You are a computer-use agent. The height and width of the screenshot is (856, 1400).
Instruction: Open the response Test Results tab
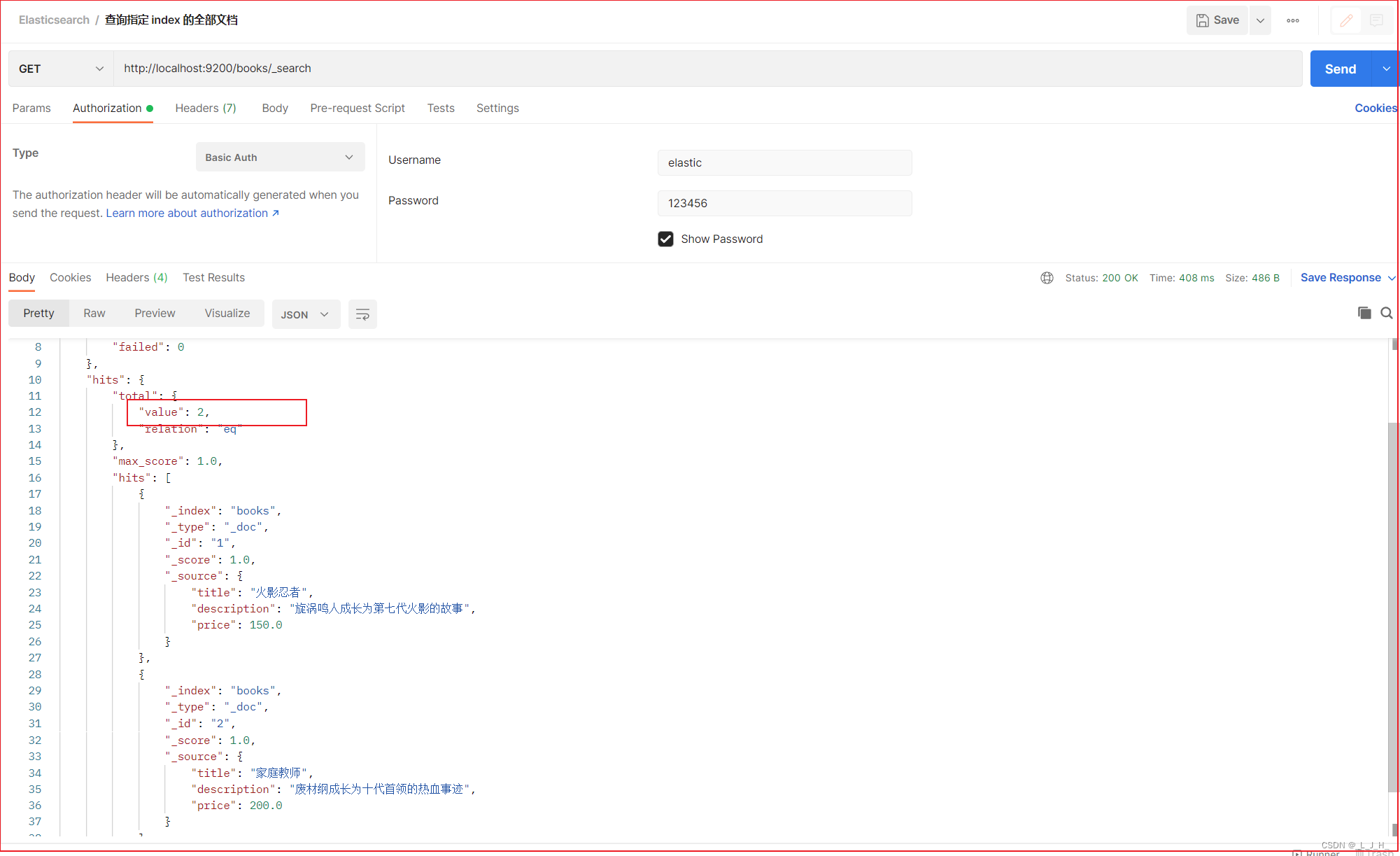point(213,278)
